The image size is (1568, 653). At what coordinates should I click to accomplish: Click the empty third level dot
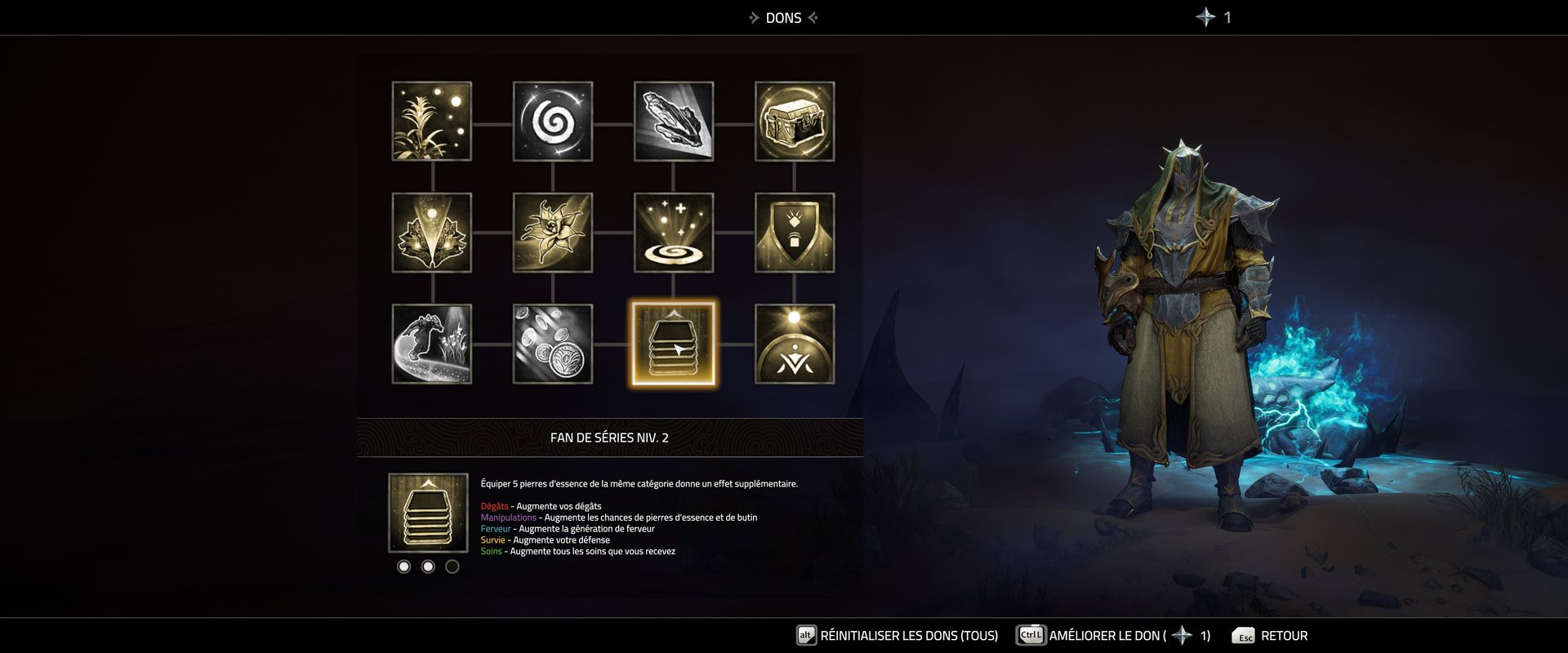tap(452, 566)
